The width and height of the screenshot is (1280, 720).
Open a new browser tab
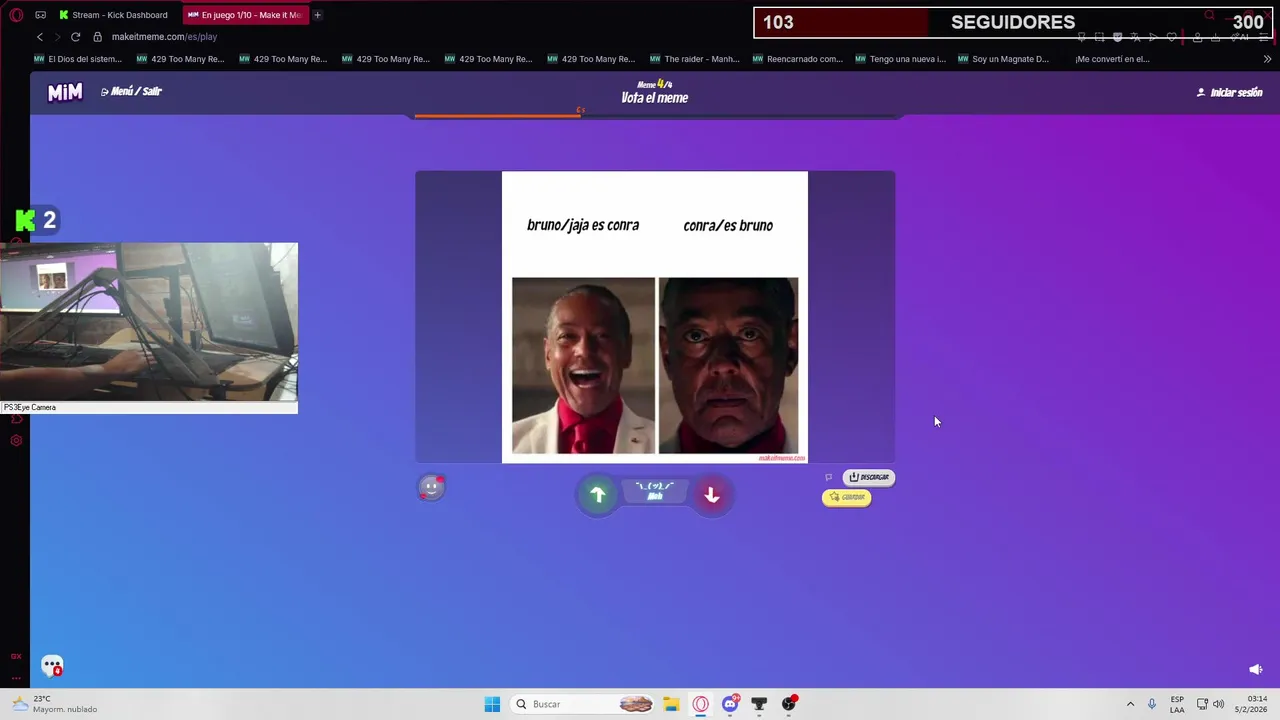(317, 15)
